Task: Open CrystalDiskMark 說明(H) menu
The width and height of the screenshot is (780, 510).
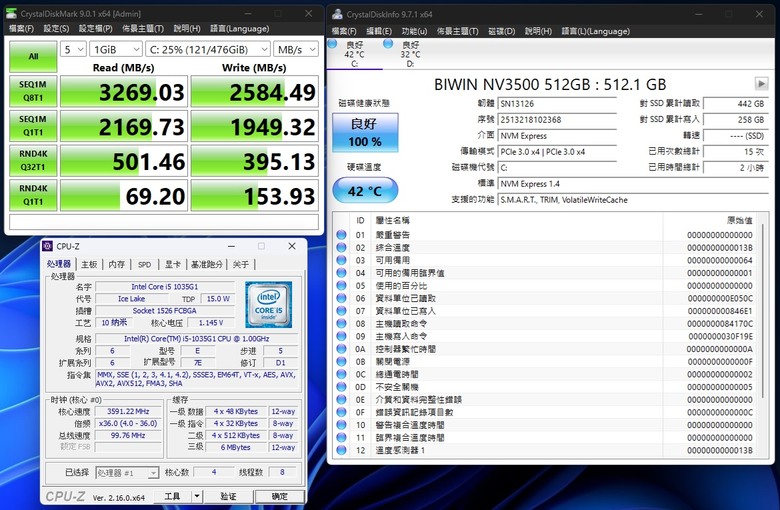Action: click(187, 29)
